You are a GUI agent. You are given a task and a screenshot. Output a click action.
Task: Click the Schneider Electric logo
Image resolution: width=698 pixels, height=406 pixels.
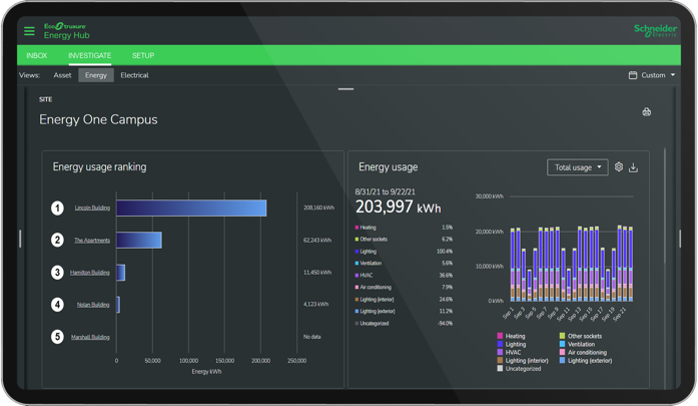(655, 30)
